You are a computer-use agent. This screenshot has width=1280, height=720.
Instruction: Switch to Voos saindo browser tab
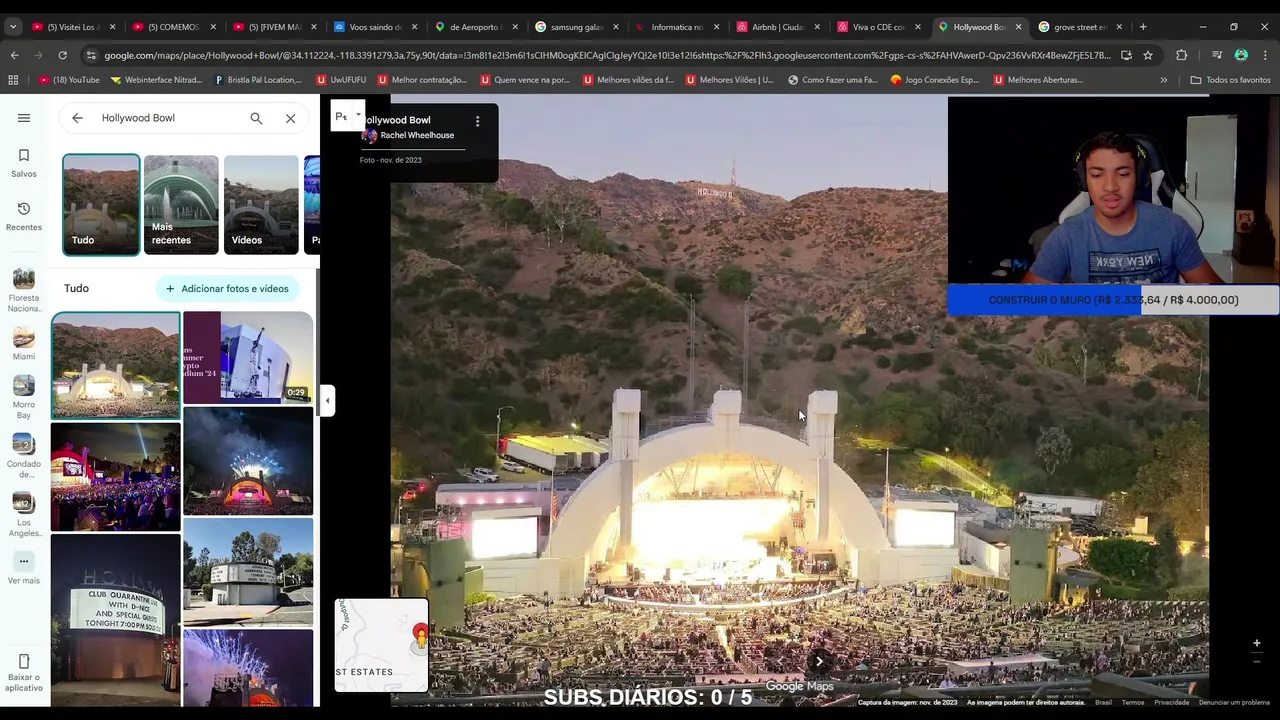[374, 27]
